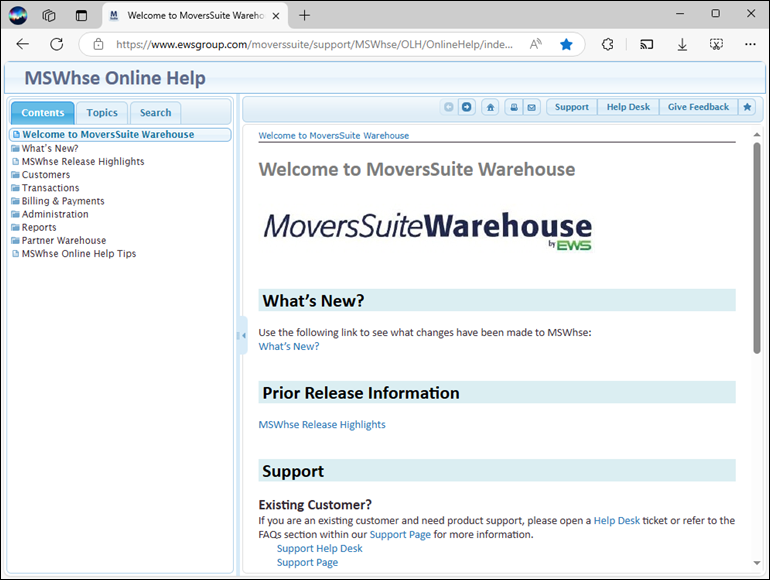Screen dimensions: 770x580
Task: Click the browser favorites star in address bar
Action: pyautogui.click(x=566, y=44)
